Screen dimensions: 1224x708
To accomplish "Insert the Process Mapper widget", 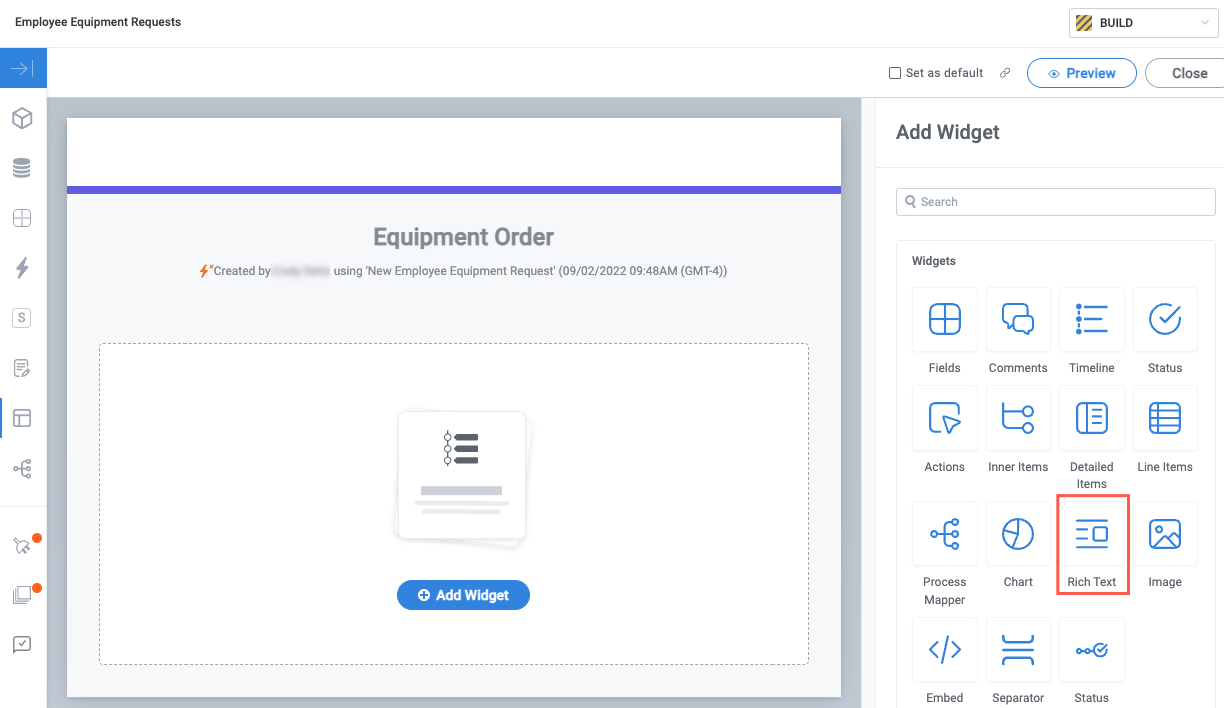I will 944,535.
